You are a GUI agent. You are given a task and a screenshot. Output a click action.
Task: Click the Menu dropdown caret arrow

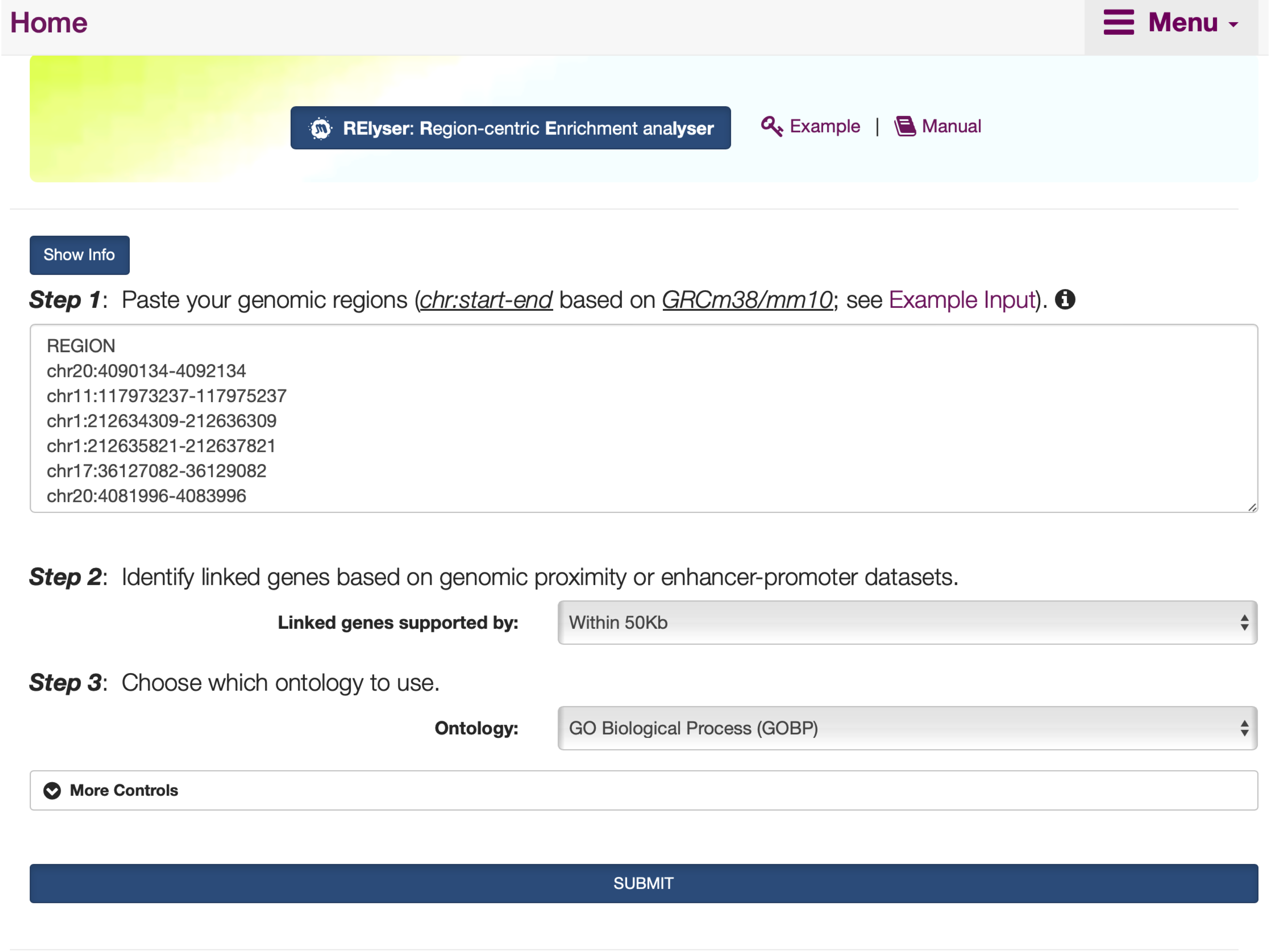pos(1233,25)
